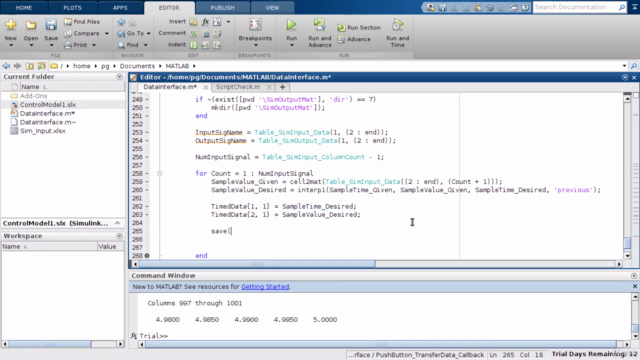
Task: Click the green Run play icon
Action: tap(291, 25)
